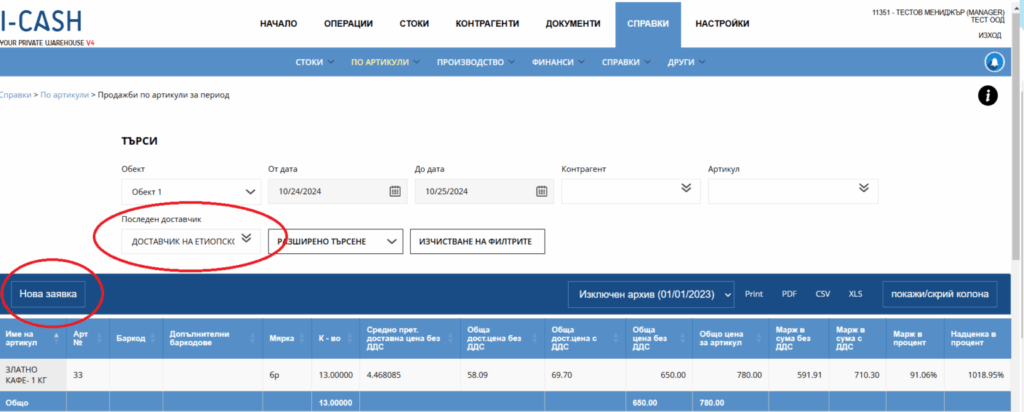The height and width of the screenshot is (412, 1024).
Task: Switch to the НАСТРОЙКИ tab
Action: tap(721, 23)
